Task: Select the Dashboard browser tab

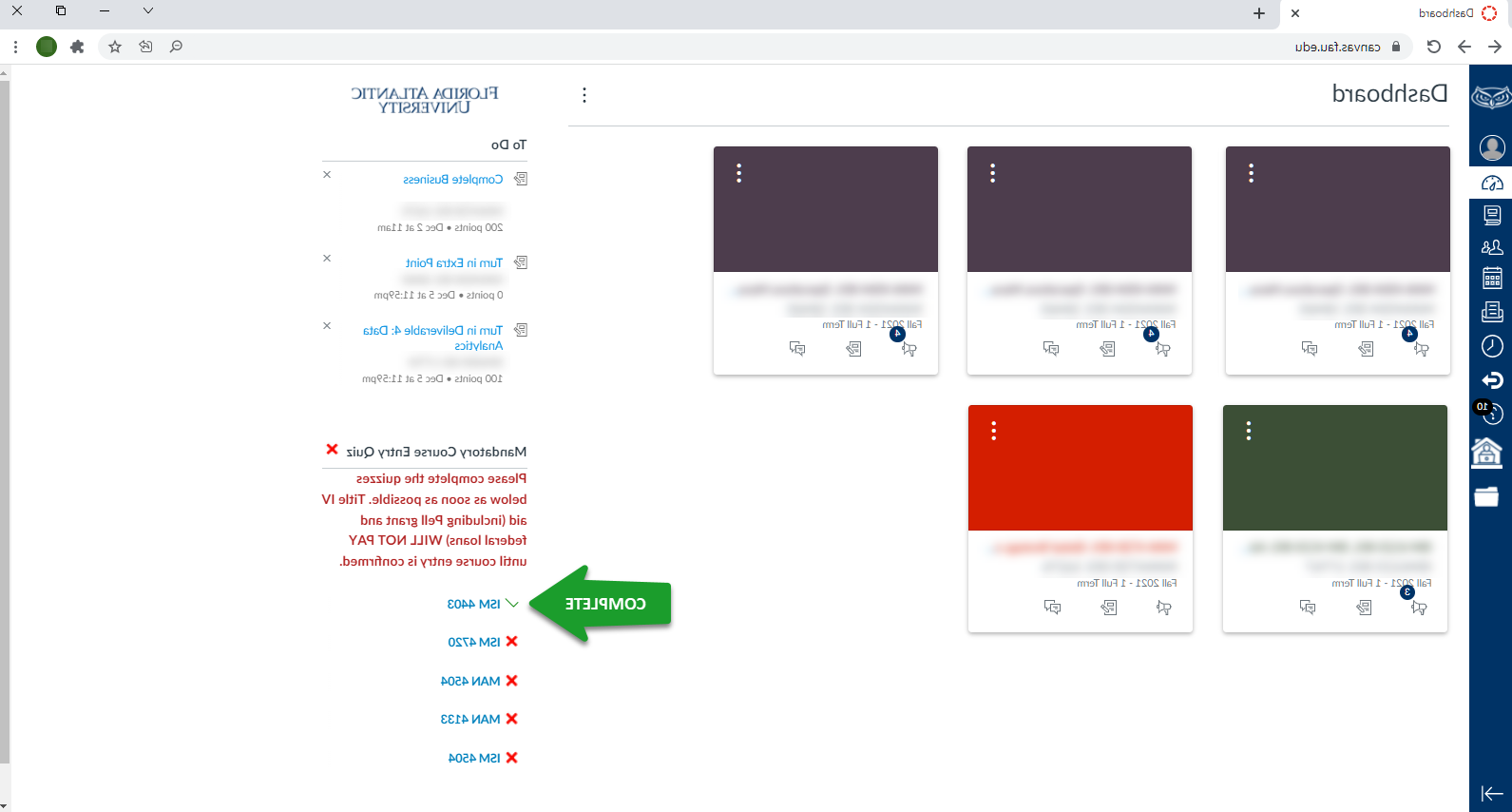Action: click(1397, 13)
